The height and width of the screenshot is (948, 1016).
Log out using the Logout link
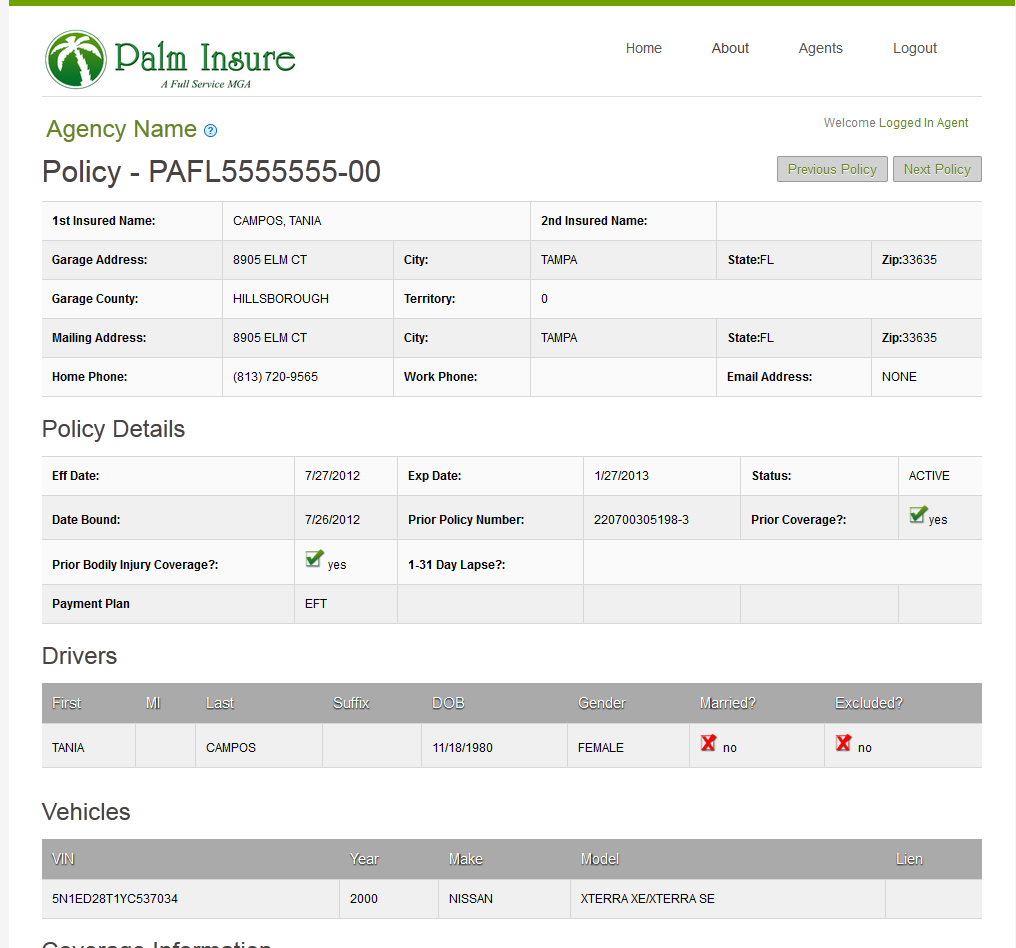pyautogui.click(x=914, y=48)
